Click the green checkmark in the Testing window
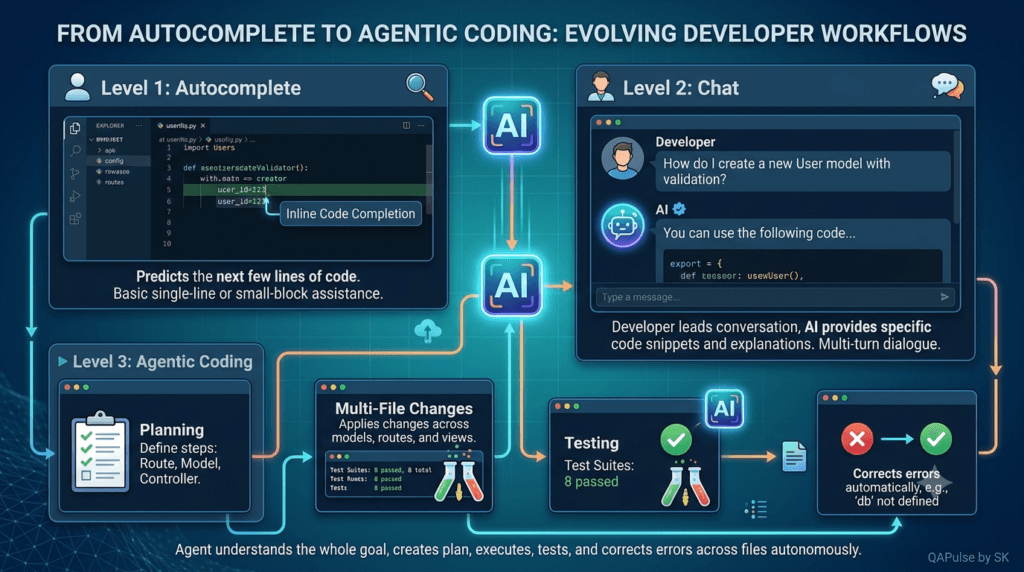This screenshot has height=572, width=1024. [x=676, y=439]
